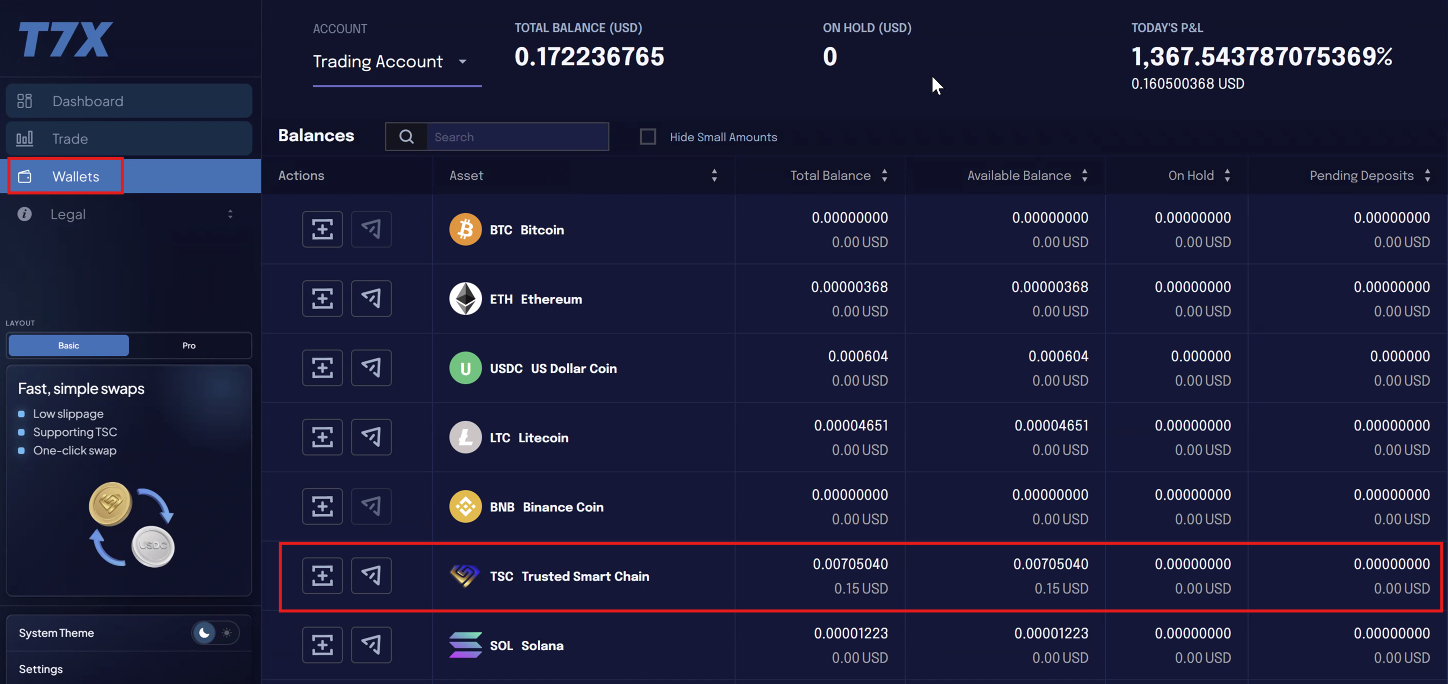Viewport: 1448px width, 684px height.
Task: Open Settings in the sidebar
Action: (41, 669)
